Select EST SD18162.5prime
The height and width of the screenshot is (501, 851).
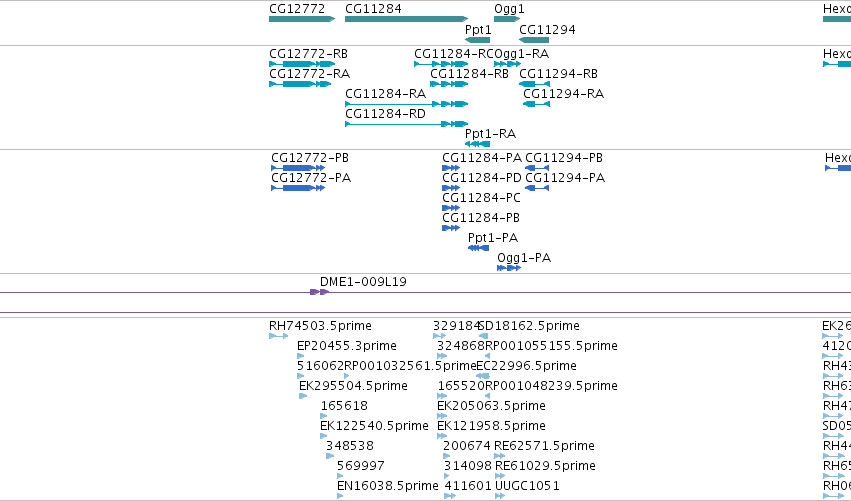[x=483, y=337]
